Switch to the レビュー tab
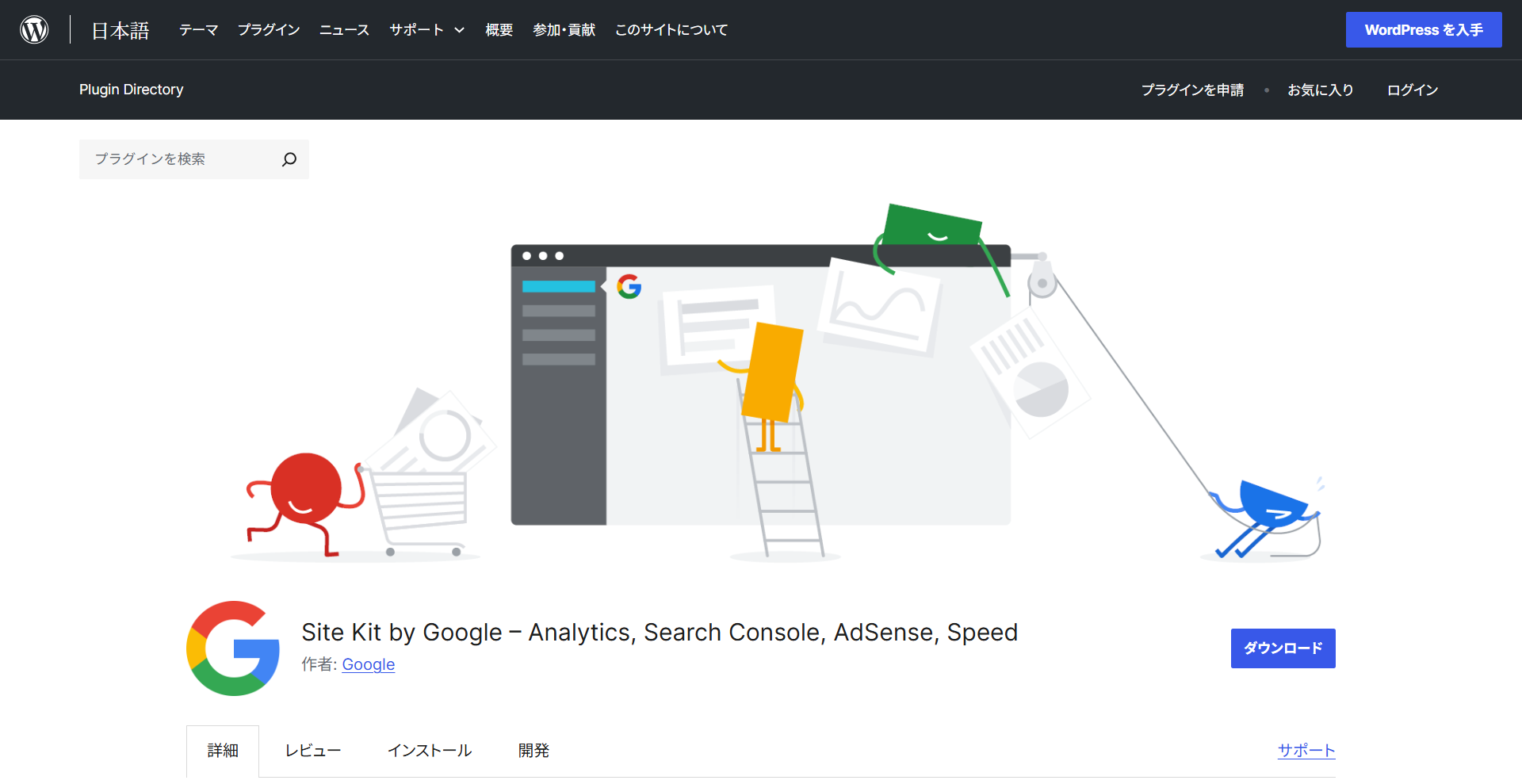 313,751
